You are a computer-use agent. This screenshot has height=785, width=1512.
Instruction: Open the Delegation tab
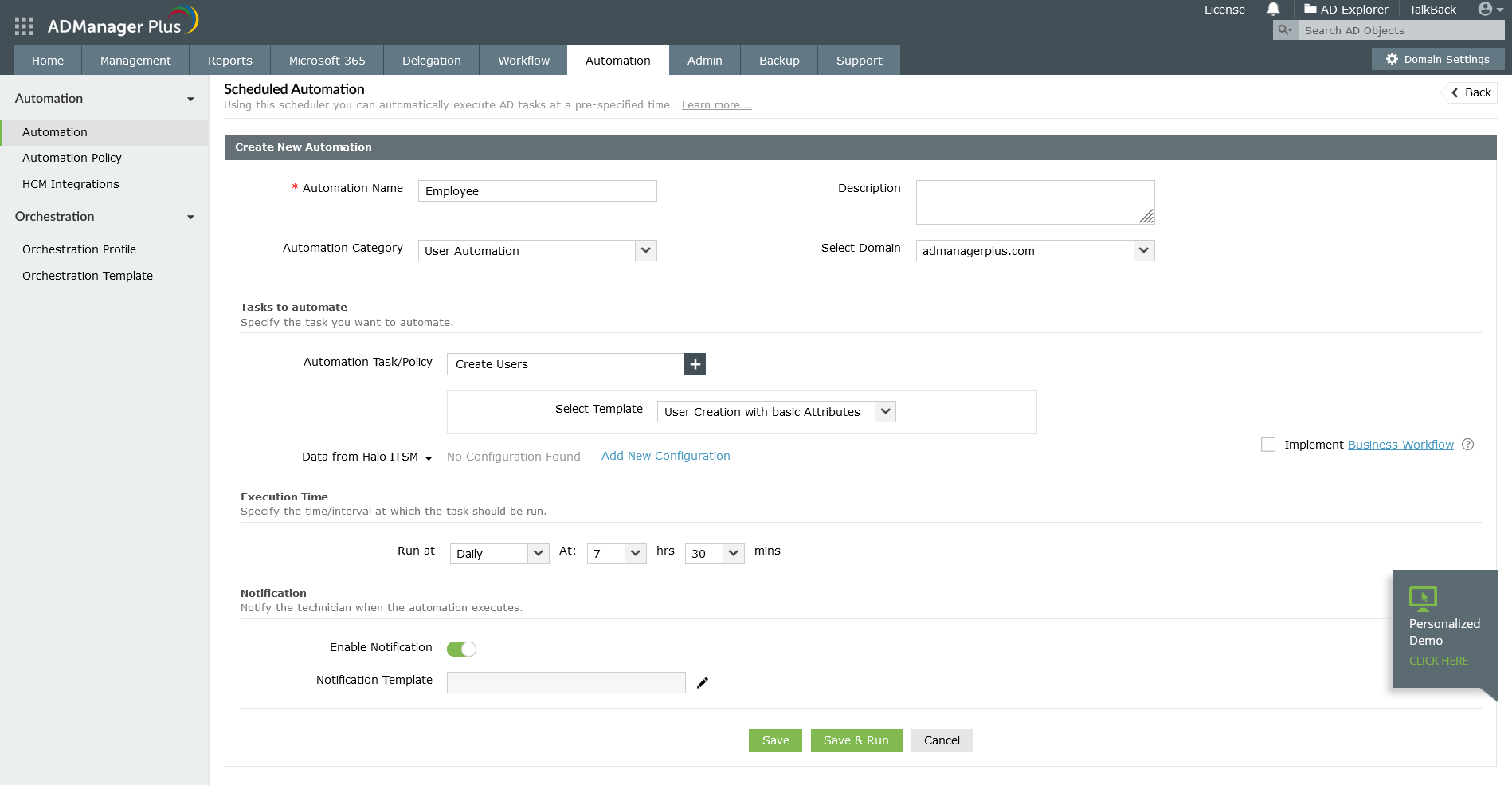tap(431, 61)
